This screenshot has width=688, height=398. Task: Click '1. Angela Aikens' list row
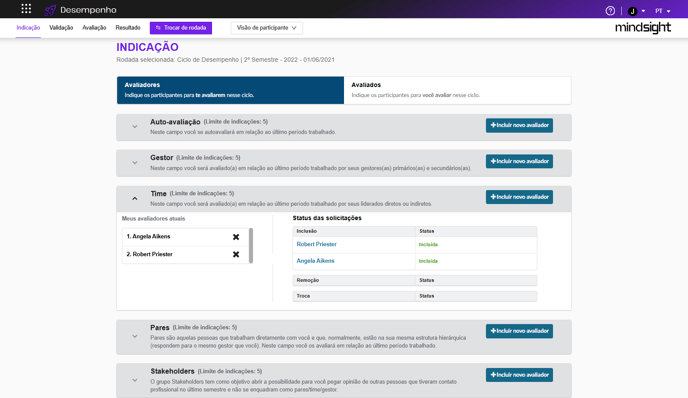[x=185, y=237]
